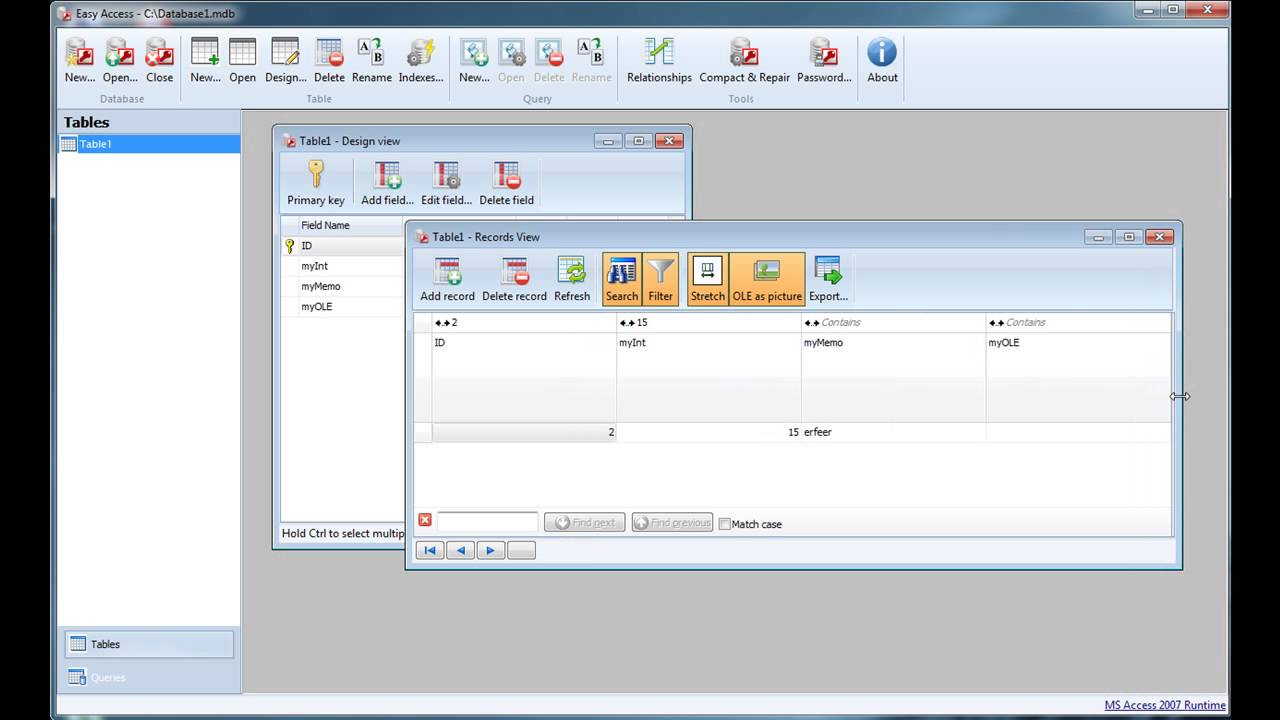Image resolution: width=1280 pixels, height=720 pixels.
Task: Open Relationships tool
Action: (659, 61)
